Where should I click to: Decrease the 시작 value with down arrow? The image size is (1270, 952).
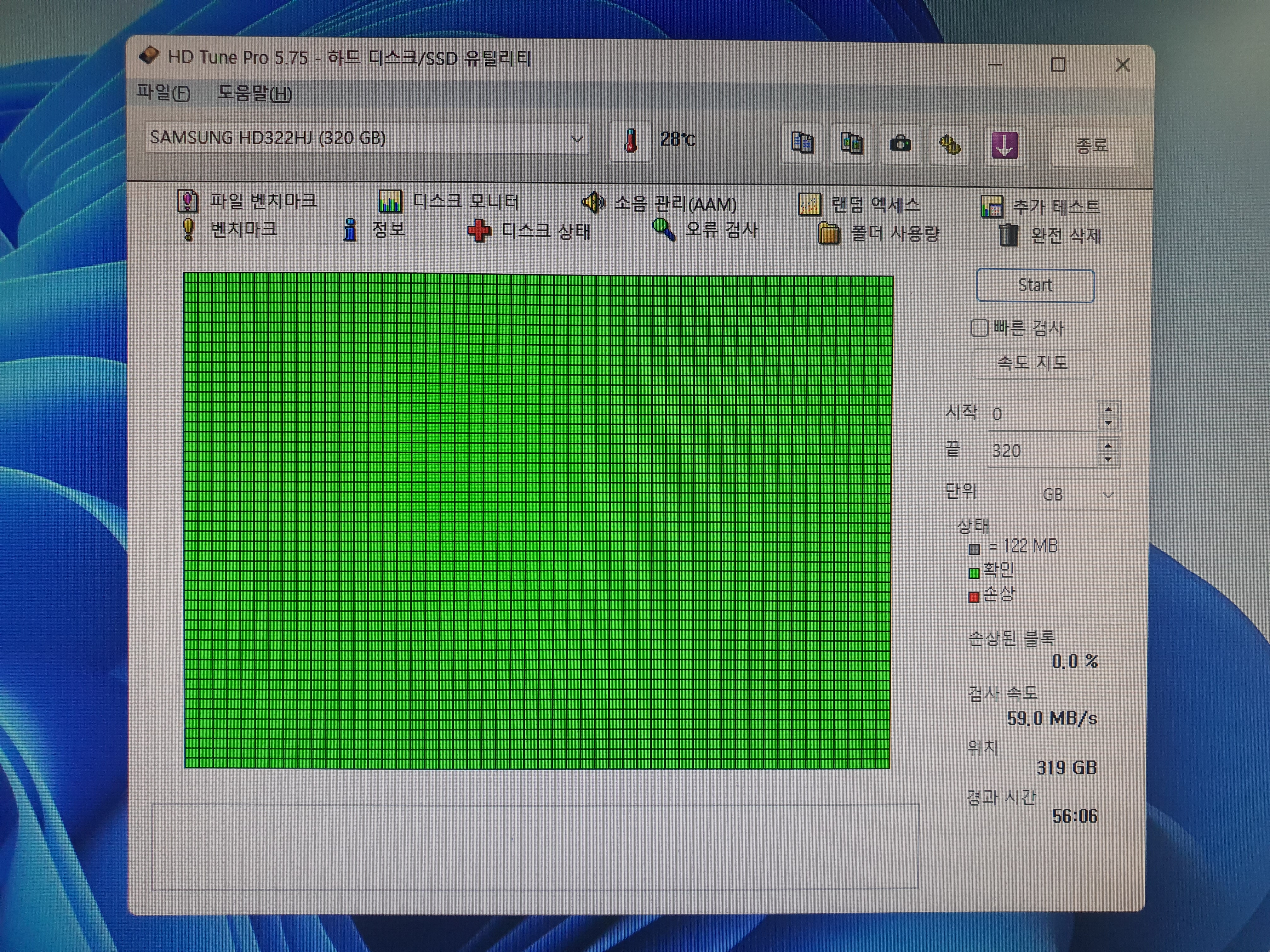pyautogui.click(x=1109, y=423)
